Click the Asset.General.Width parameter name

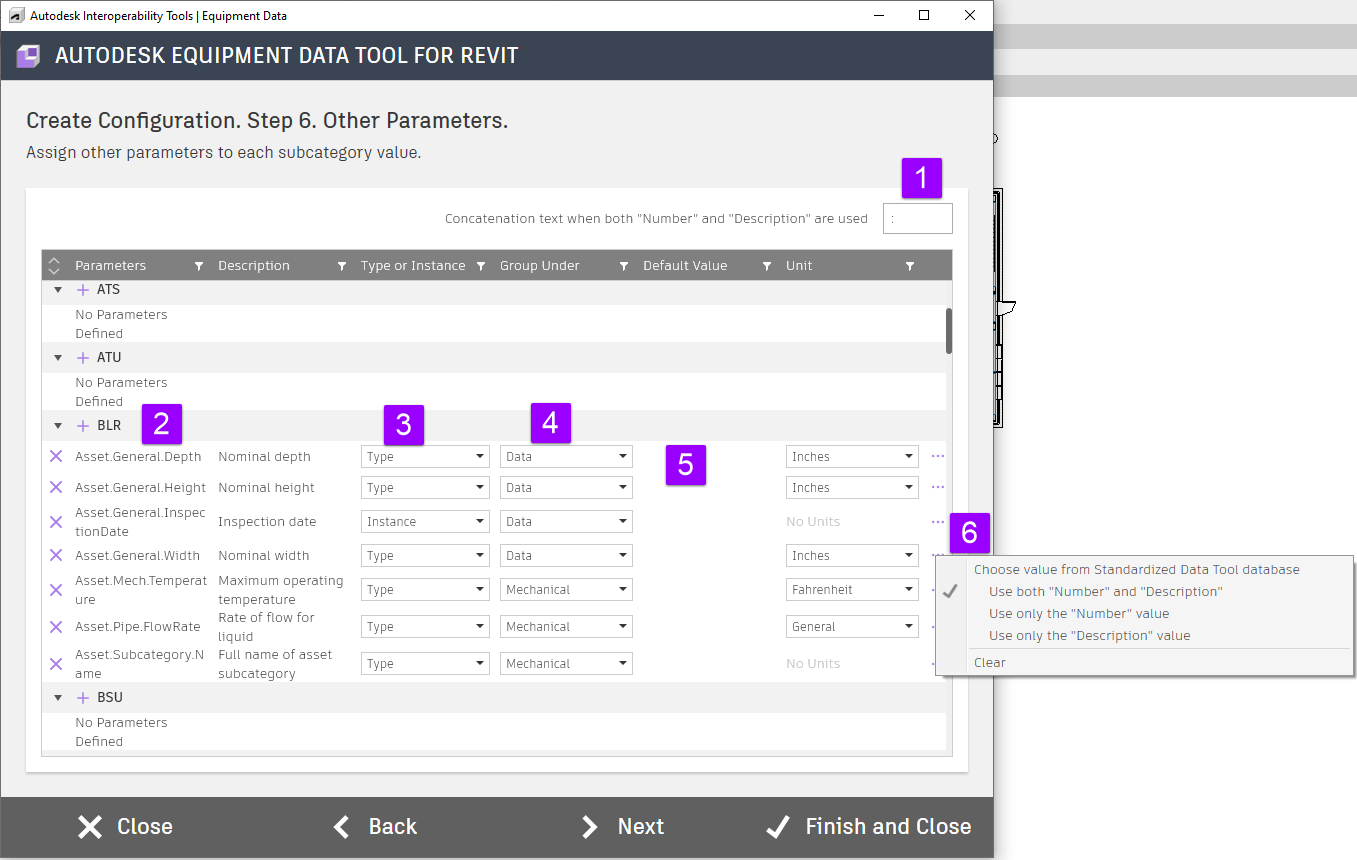point(138,556)
